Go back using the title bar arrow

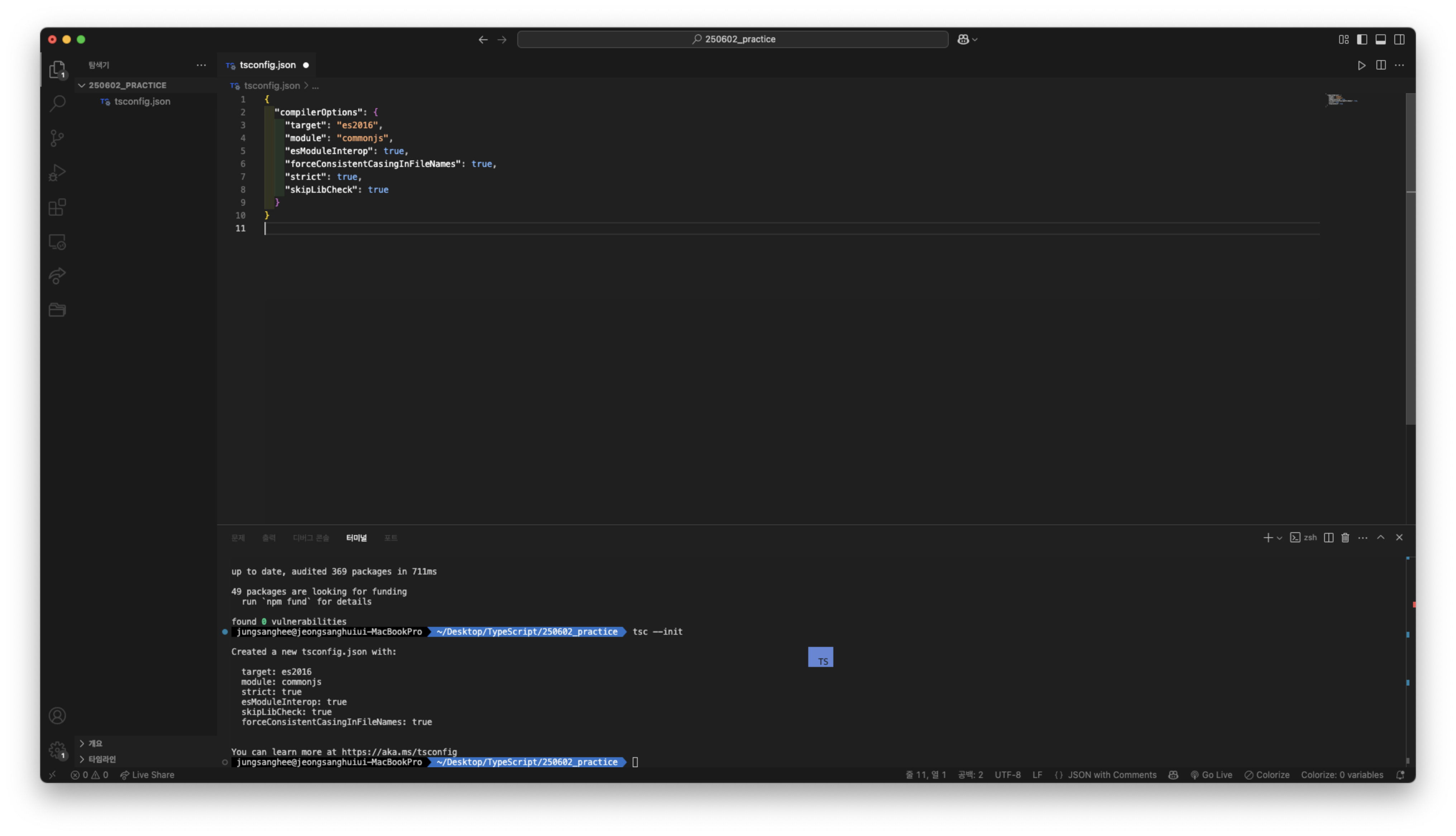click(483, 39)
